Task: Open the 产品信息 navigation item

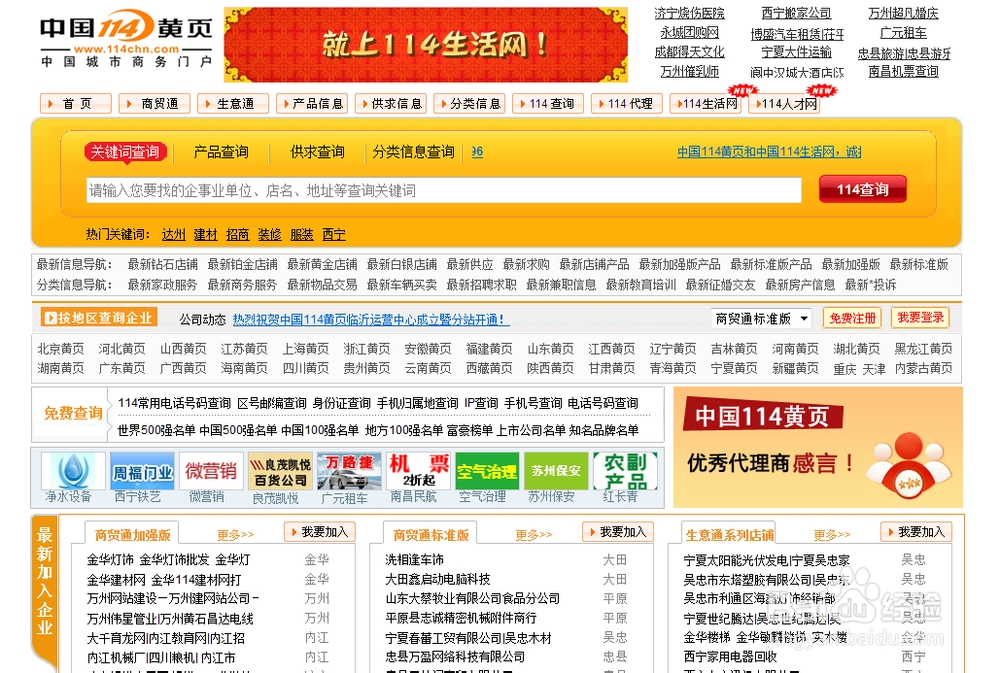Action: pos(312,103)
